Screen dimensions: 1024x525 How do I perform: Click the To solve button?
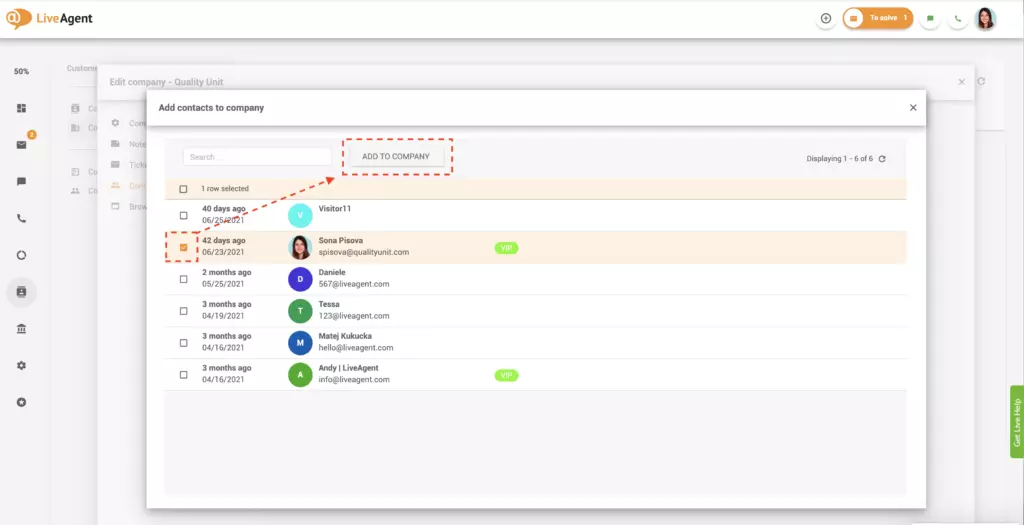click(878, 18)
